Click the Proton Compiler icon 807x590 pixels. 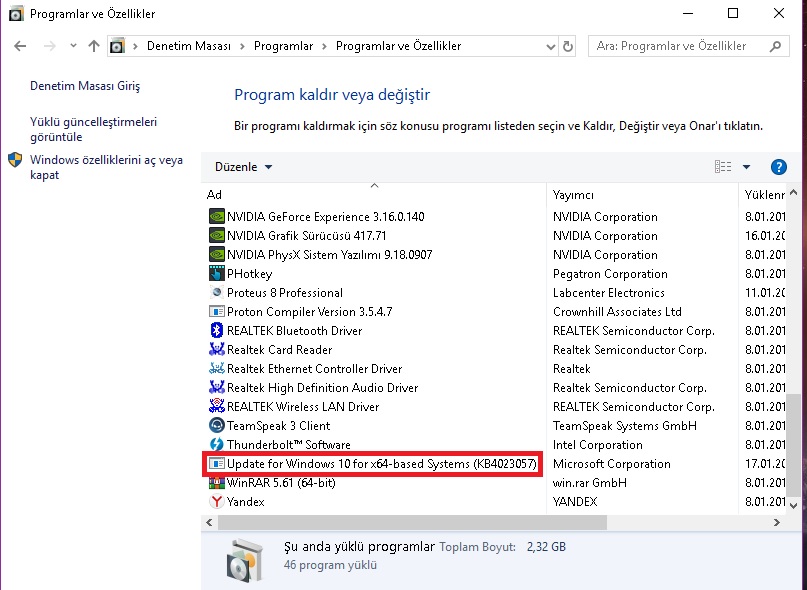[x=217, y=311]
